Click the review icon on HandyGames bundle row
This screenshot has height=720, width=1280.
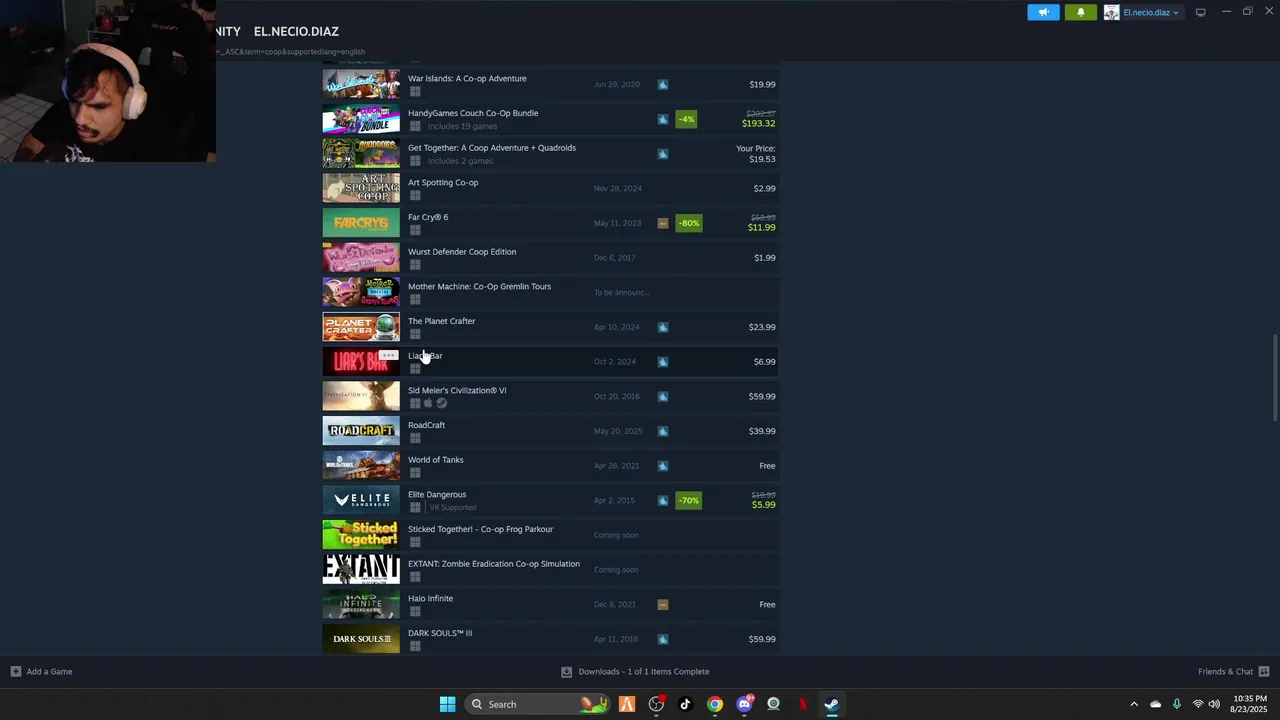(x=663, y=119)
